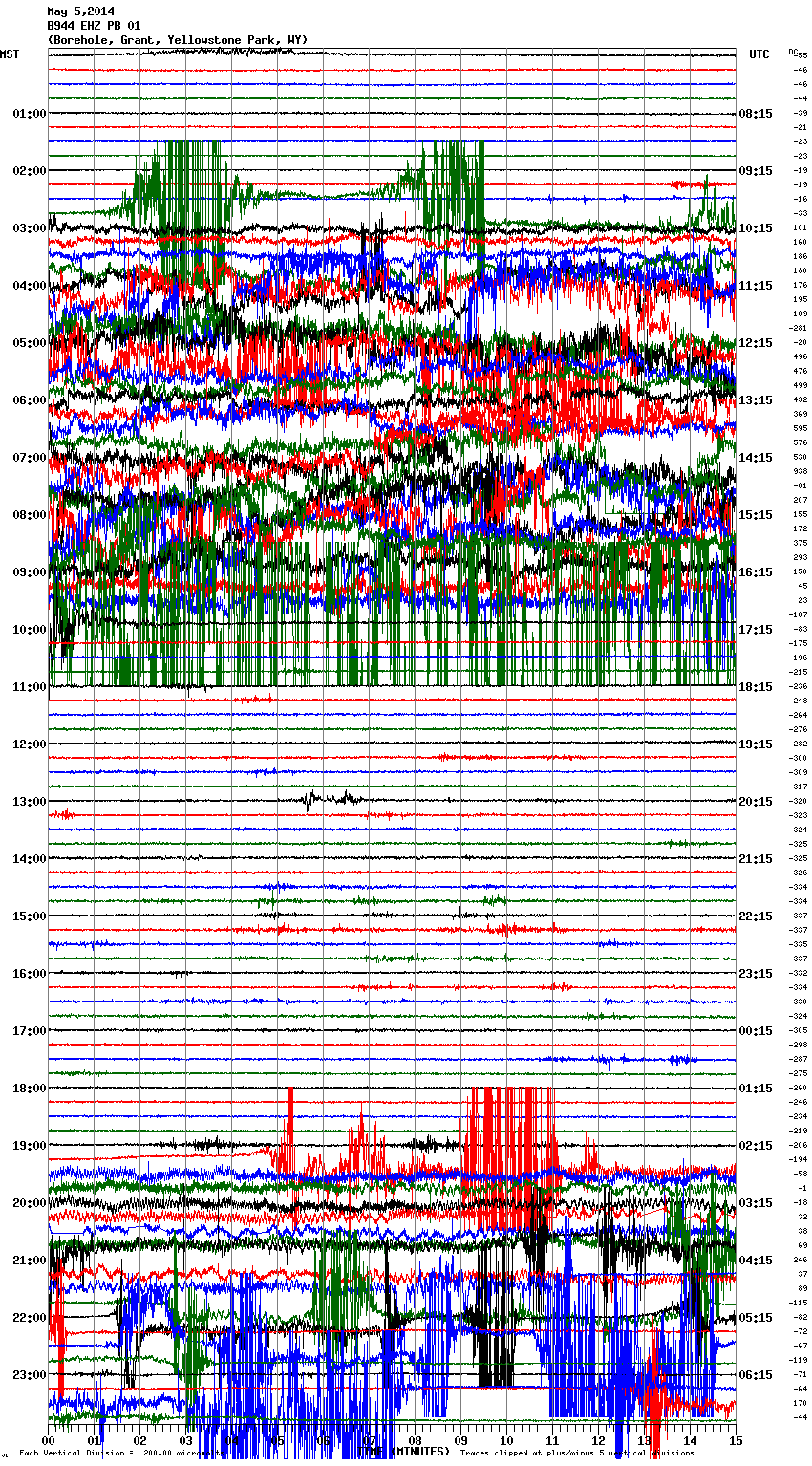Screen dimensions: 812x1466
Task: Click the "MST" time zone label
Action: click(10, 54)
